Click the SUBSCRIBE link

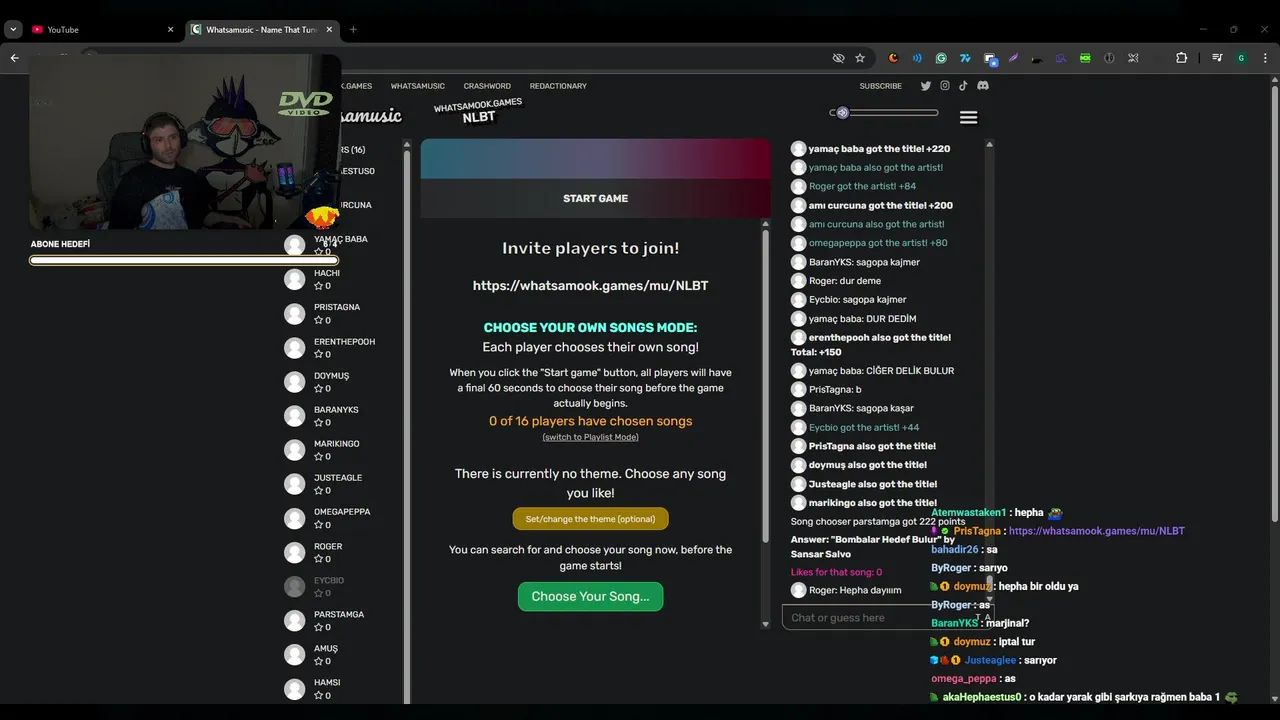pos(881,86)
